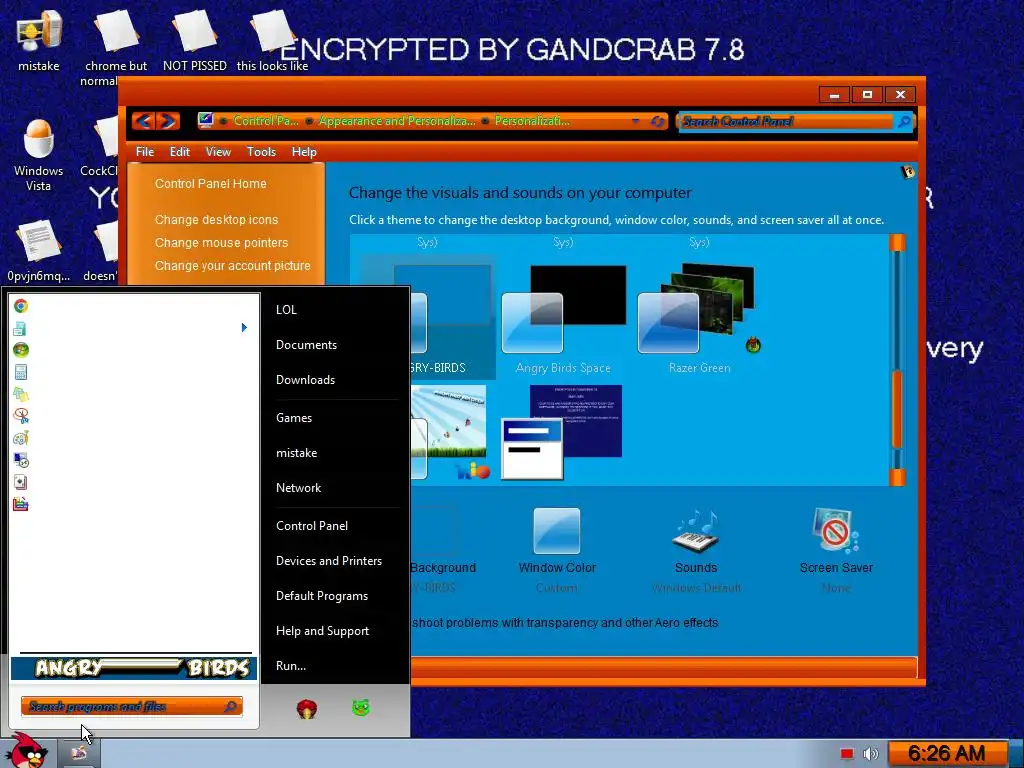Viewport: 1024px width, 768px height.
Task: Open the clock showing 6:26 AM
Action: pyautogui.click(x=946, y=754)
